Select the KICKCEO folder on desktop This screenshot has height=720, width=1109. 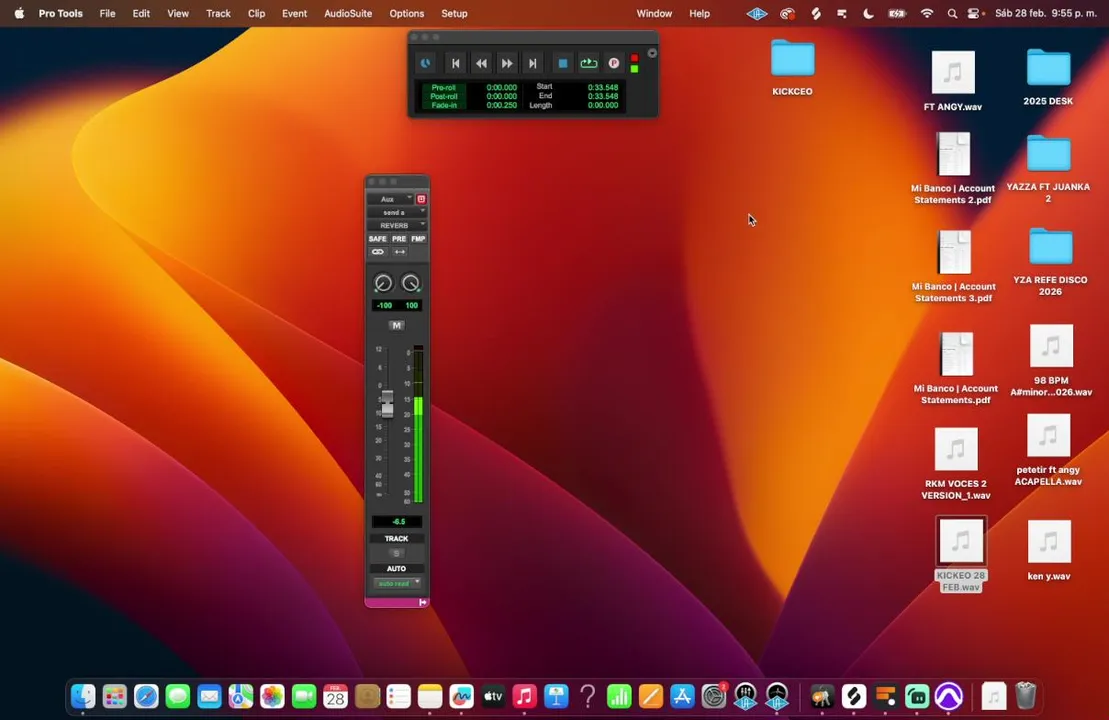point(792,67)
